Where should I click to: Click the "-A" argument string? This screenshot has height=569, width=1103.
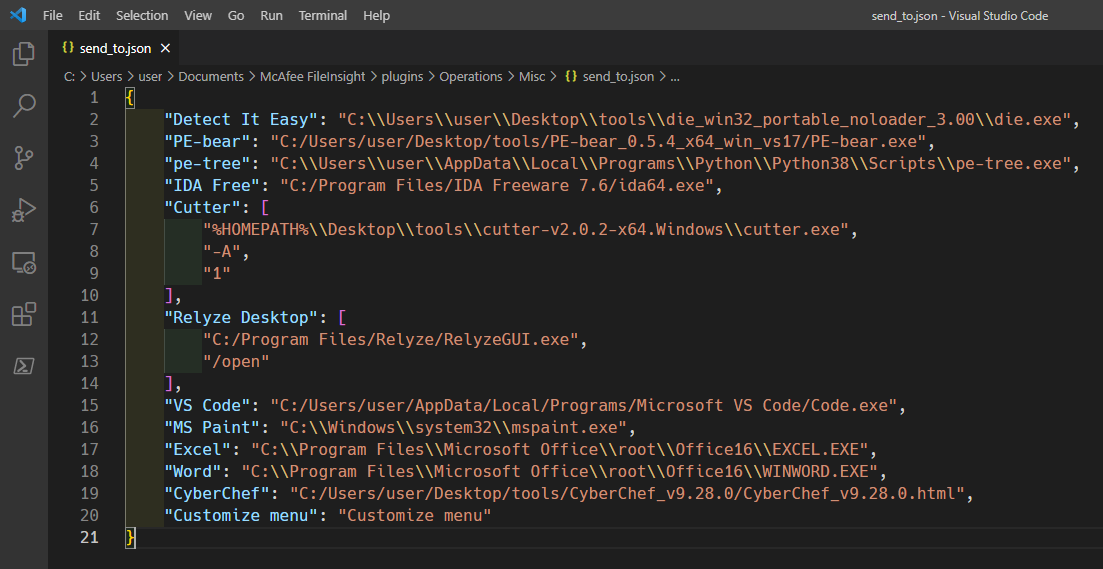[x=222, y=252]
